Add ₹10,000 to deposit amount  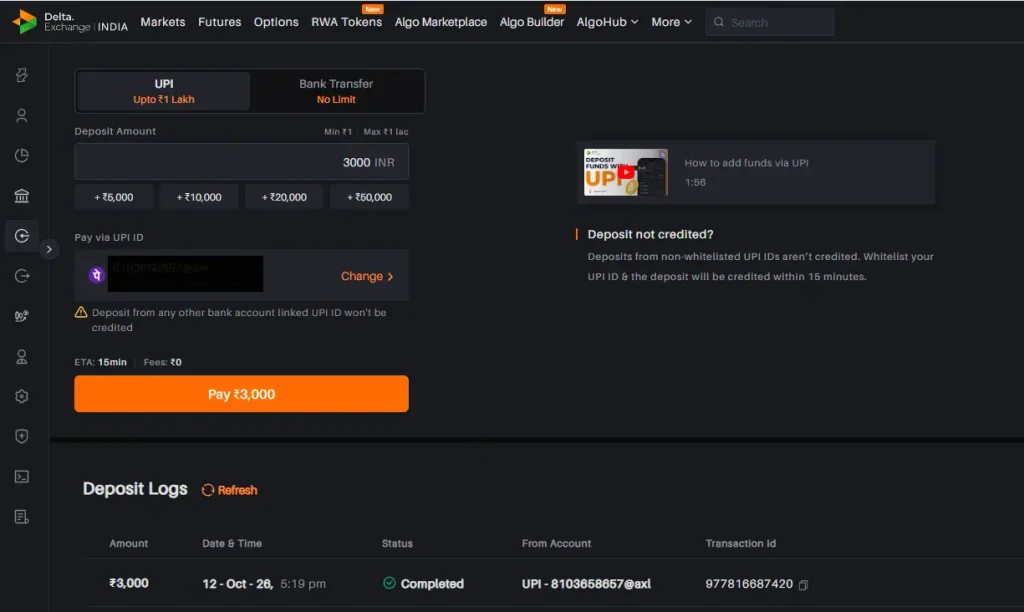point(199,197)
